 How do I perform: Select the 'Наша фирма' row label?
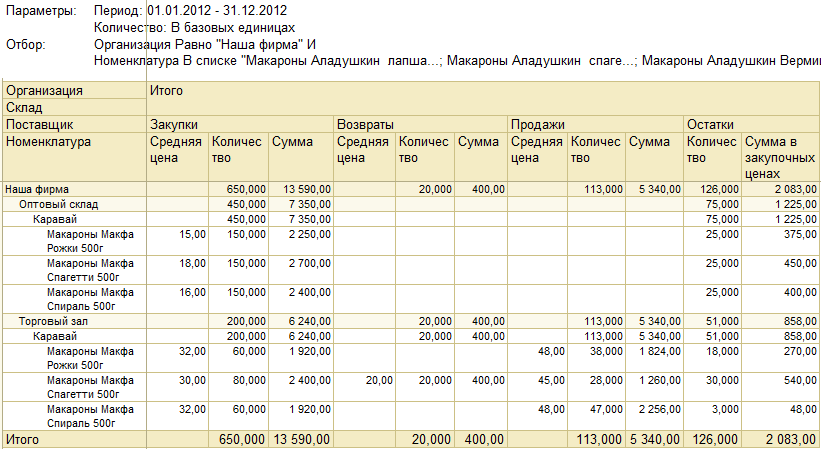tap(37, 189)
